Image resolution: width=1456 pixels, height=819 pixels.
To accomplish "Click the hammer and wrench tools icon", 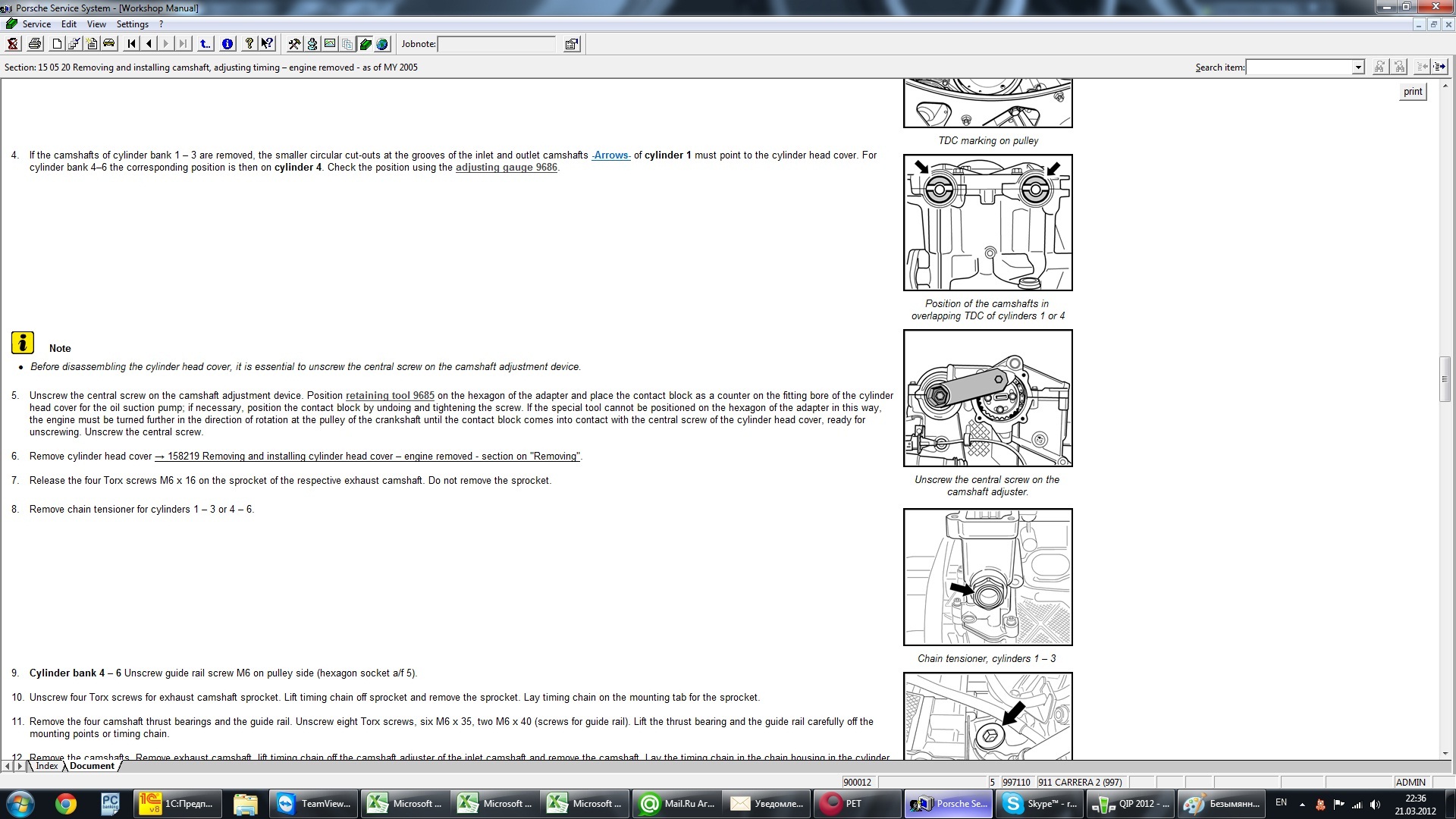I will click(x=294, y=44).
